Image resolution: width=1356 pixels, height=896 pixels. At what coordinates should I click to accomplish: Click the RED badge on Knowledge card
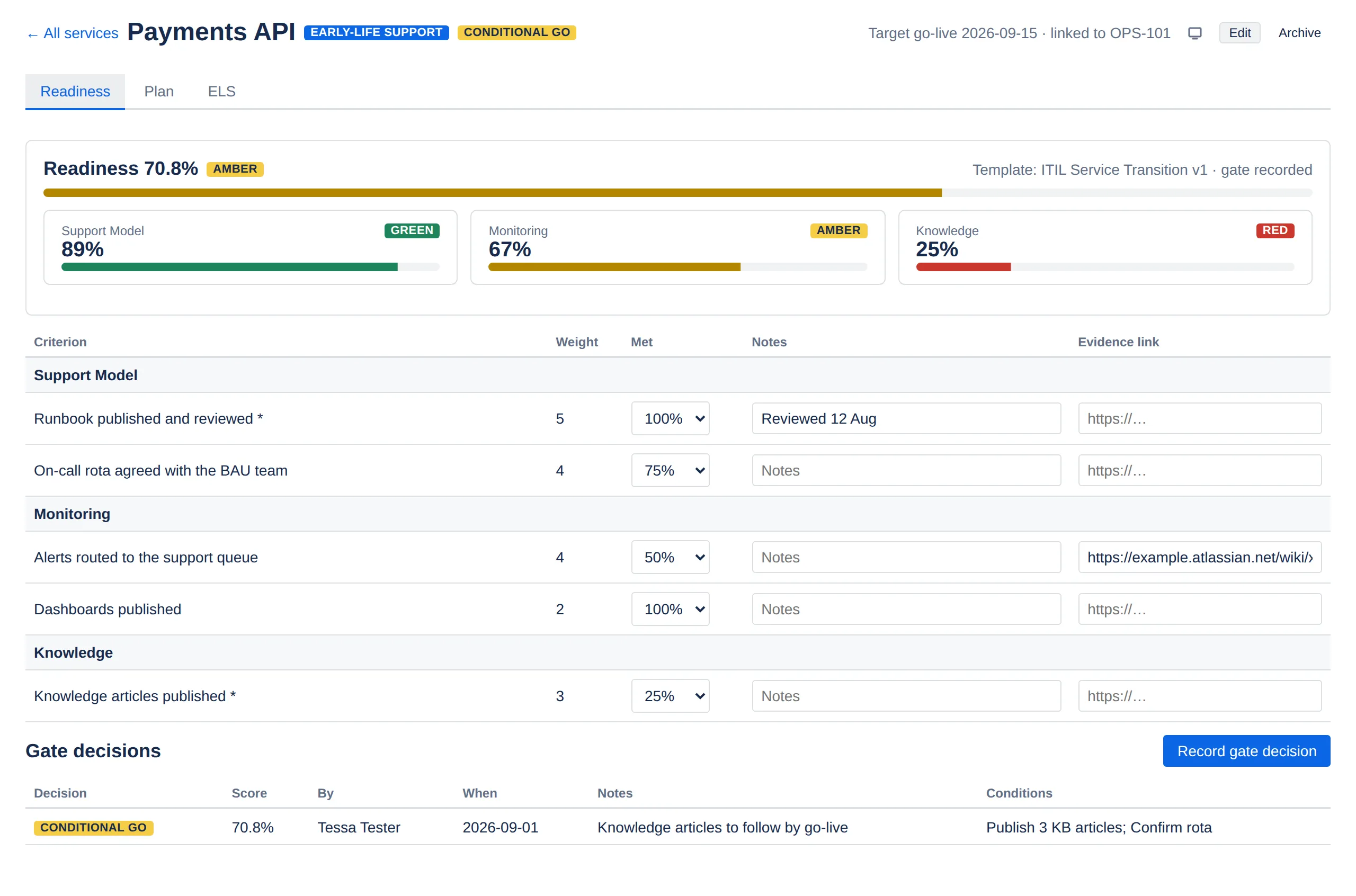[1275, 230]
